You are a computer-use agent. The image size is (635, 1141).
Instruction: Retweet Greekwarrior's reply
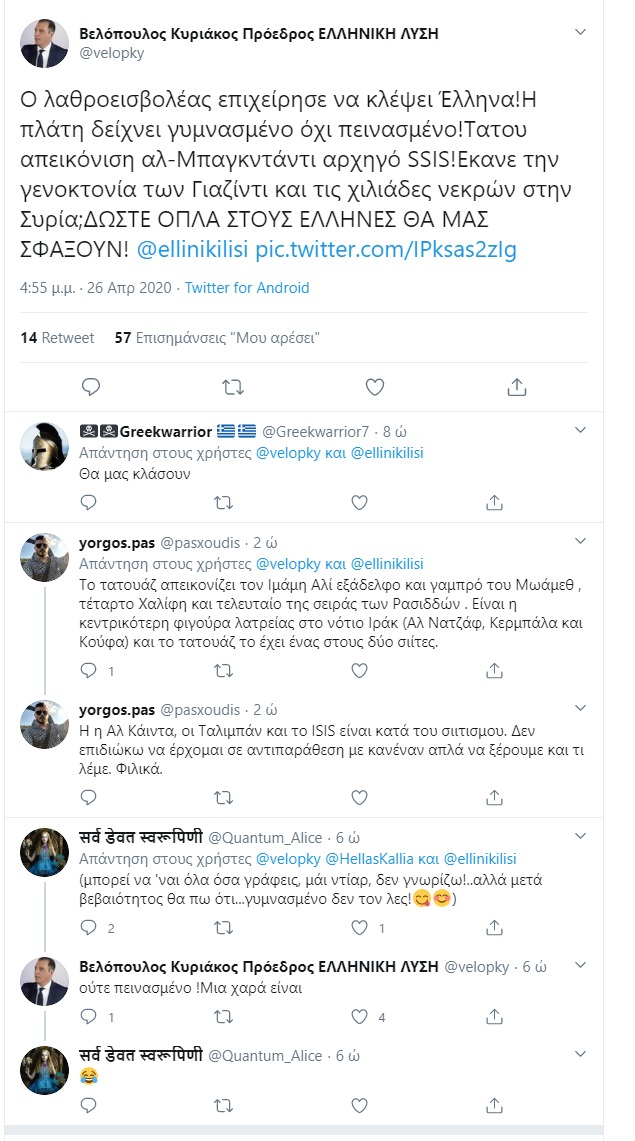point(226,503)
